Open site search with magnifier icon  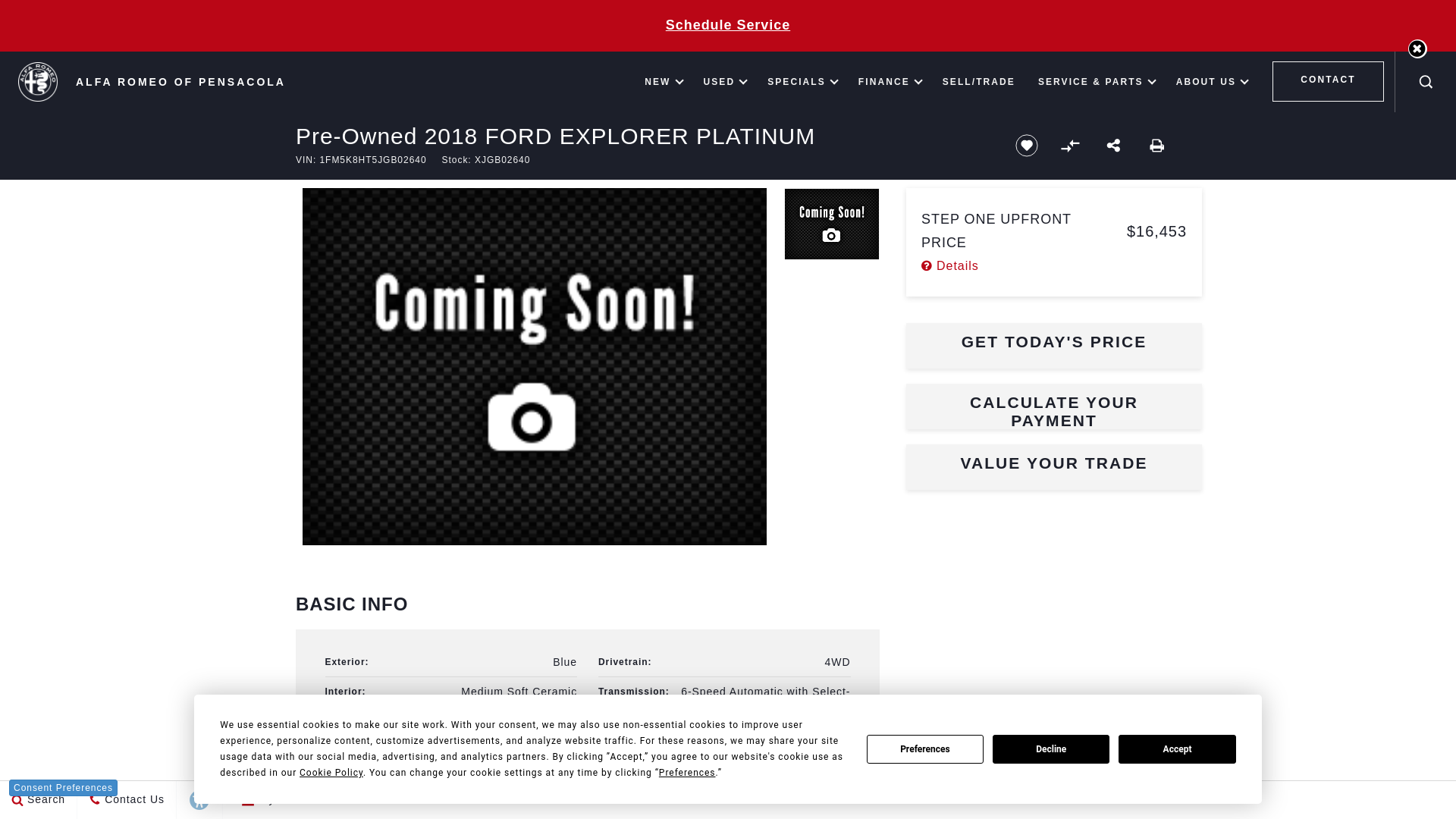coord(1426,82)
